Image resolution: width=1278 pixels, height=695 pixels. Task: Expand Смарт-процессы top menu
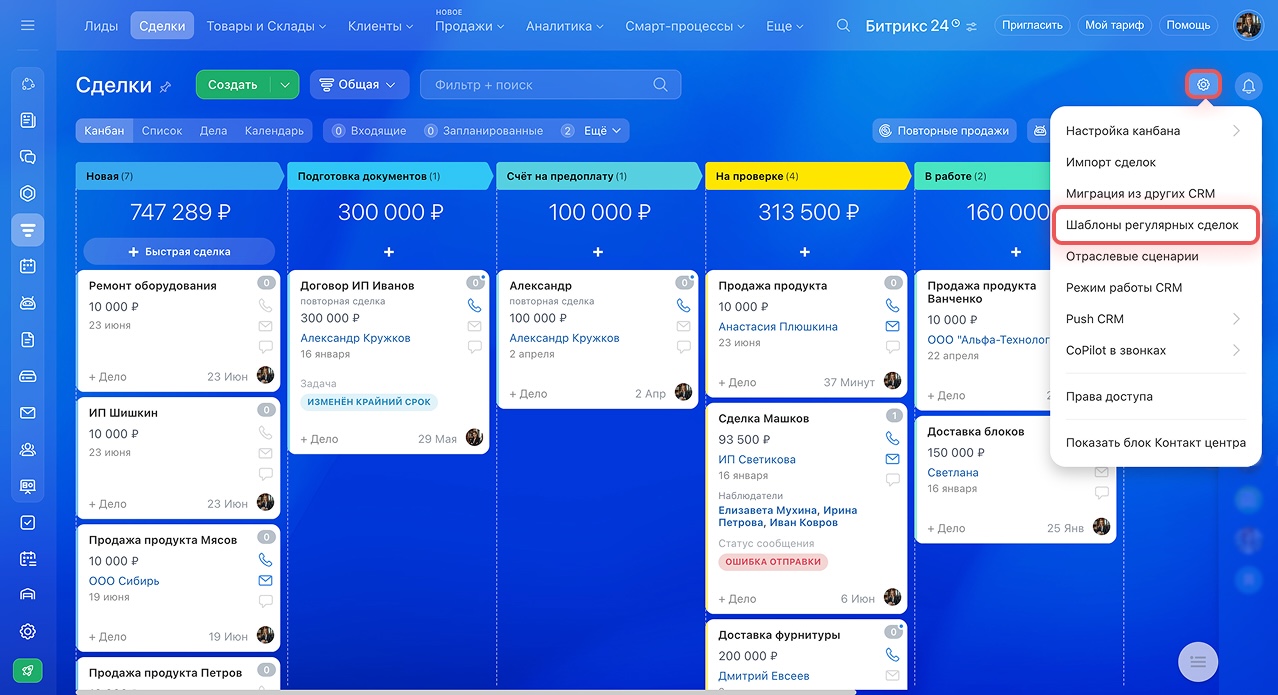coord(685,26)
